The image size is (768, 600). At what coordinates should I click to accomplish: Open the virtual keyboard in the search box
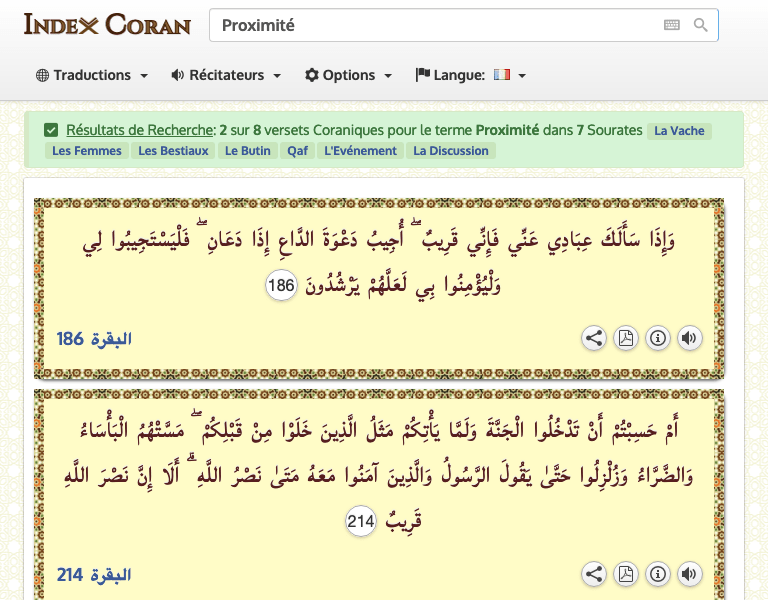pyautogui.click(x=671, y=25)
